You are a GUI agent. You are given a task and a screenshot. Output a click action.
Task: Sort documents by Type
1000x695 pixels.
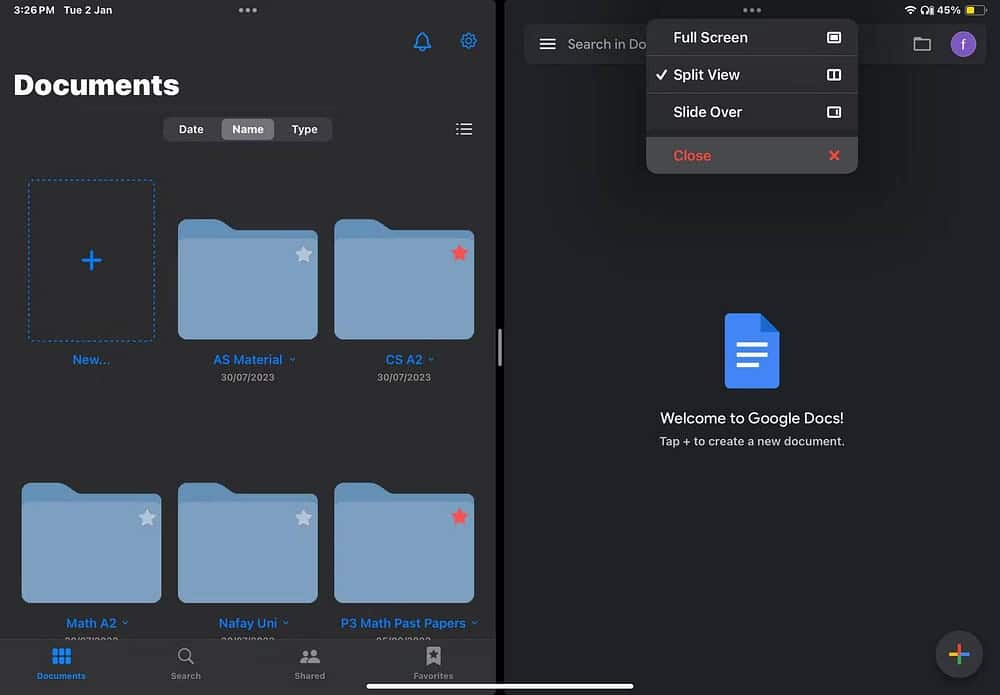click(304, 128)
